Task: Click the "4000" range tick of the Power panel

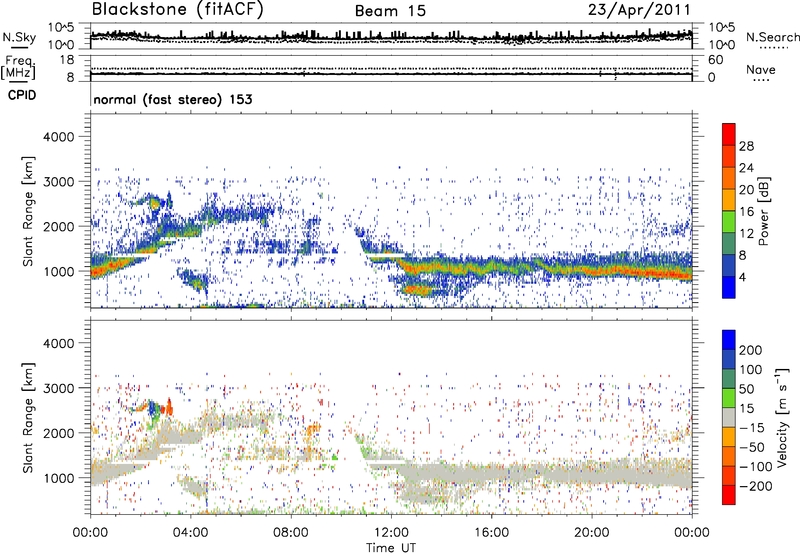Action: pos(59,137)
